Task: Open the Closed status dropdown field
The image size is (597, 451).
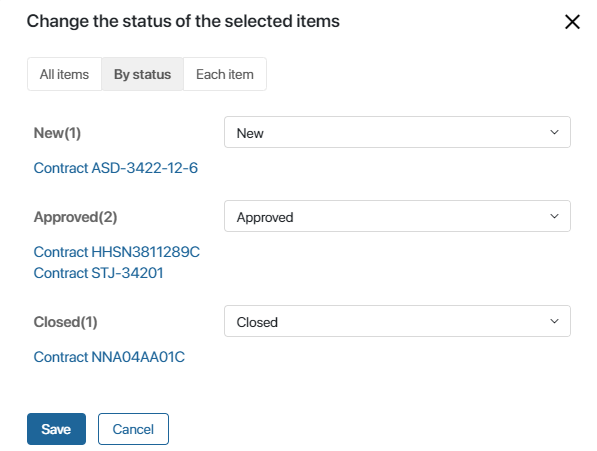Action: [397, 321]
